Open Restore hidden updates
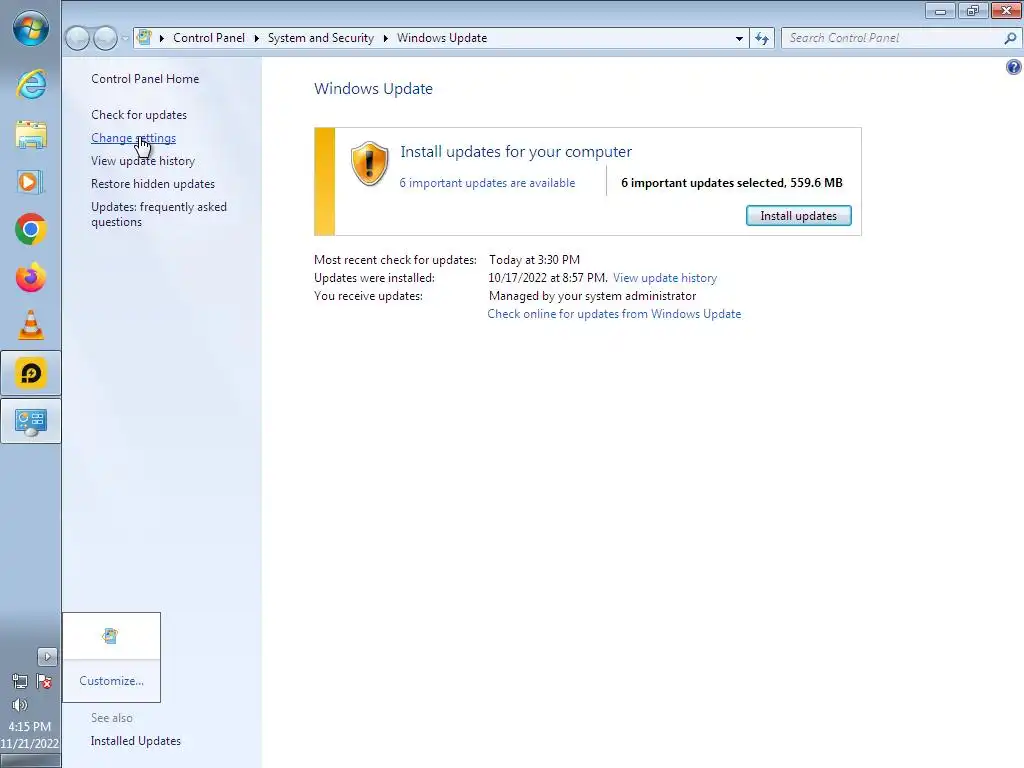The image size is (1024, 768). tap(153, 184)
